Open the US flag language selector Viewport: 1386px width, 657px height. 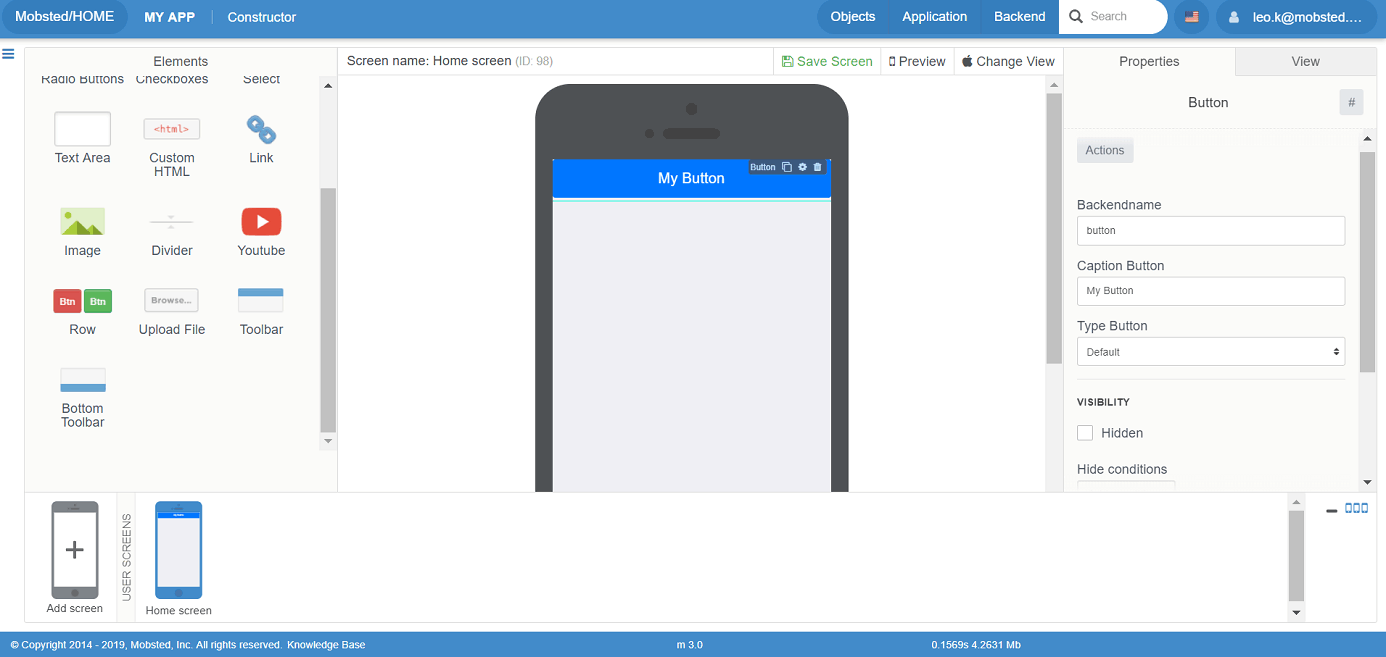point(1191,17)
